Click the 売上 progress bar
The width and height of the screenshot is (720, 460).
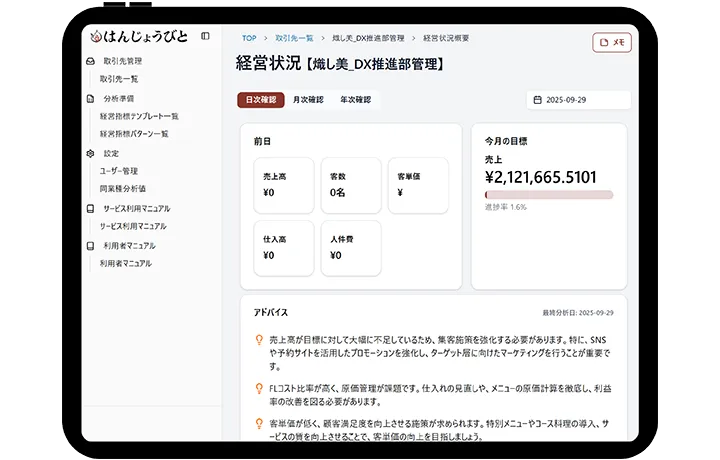tap(548, 195)
